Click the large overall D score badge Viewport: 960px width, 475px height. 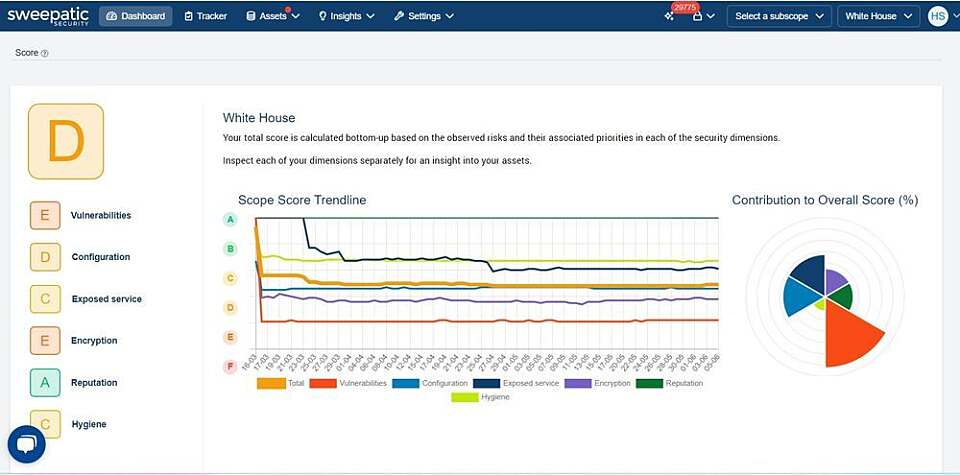(x=66, y=141)
